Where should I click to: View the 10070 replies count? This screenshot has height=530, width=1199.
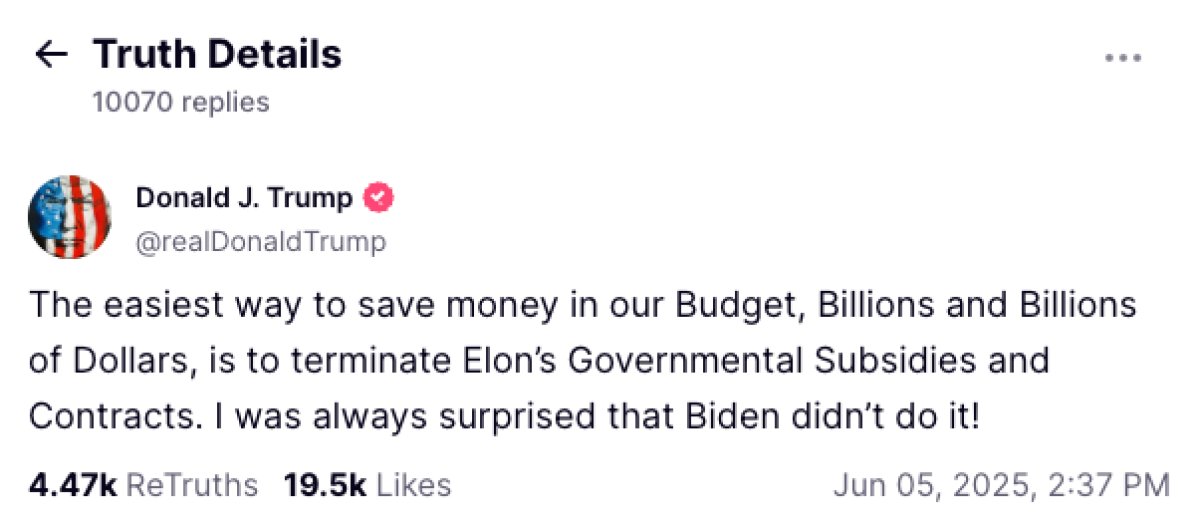point(180,102)
